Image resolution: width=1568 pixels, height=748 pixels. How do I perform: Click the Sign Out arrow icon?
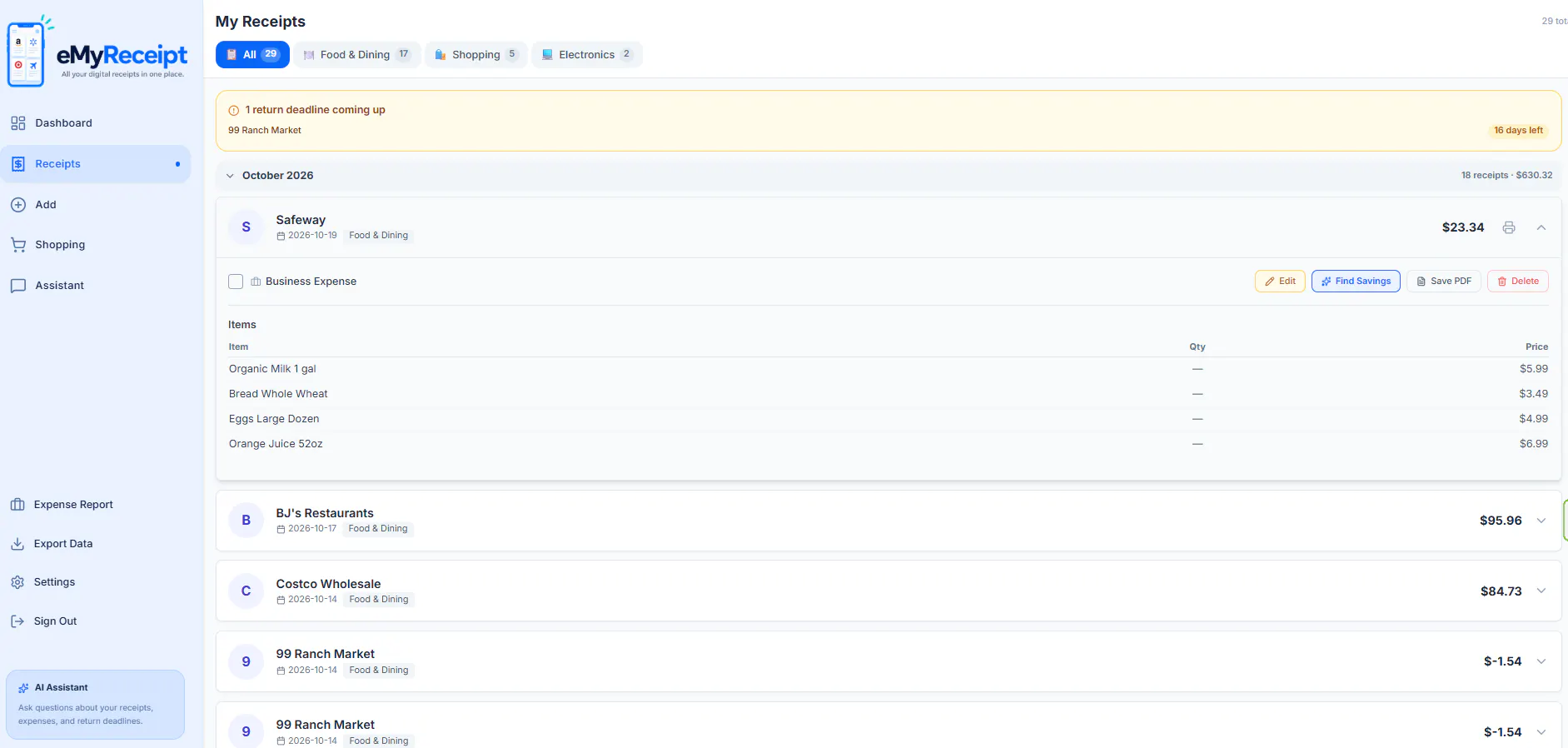click(17, 621)
